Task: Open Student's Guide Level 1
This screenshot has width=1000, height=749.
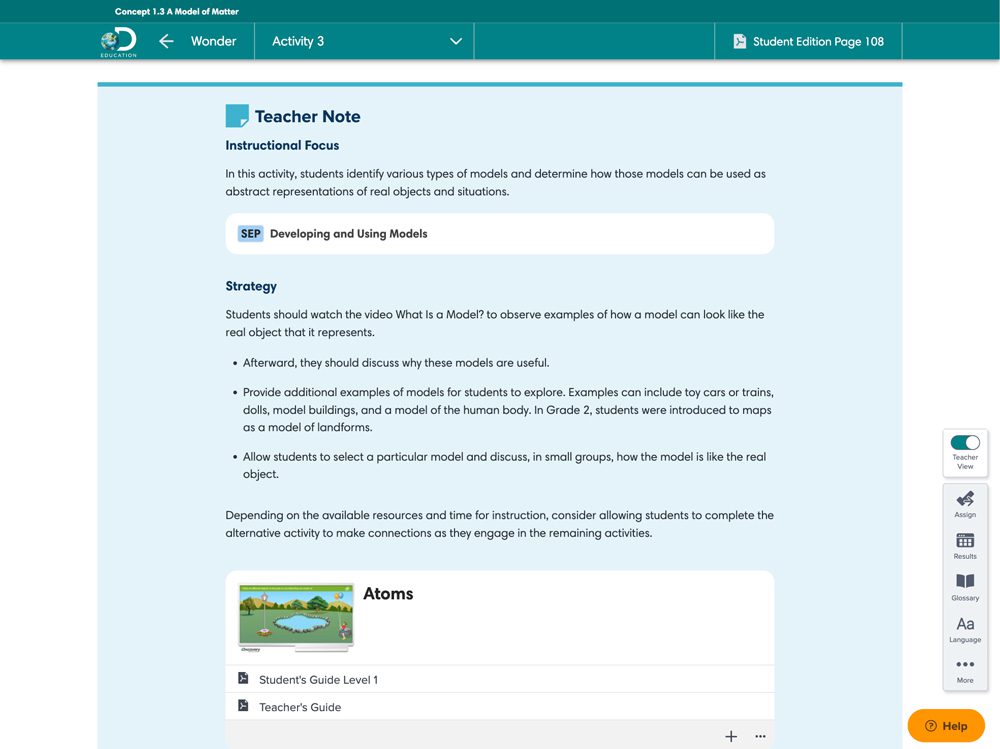Action: 318,680
